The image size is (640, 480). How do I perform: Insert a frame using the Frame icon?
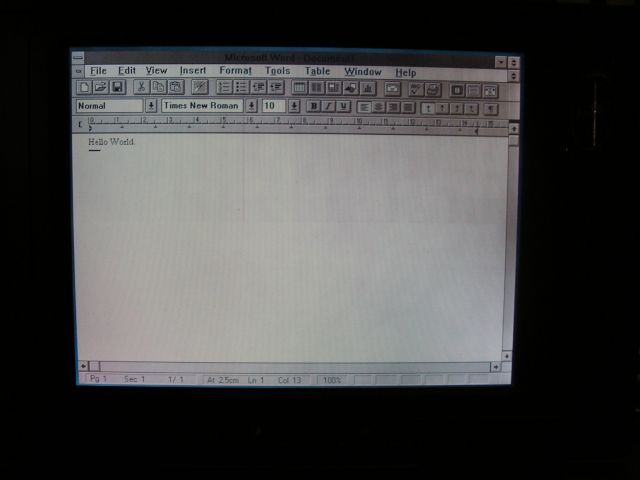(333, 88)
